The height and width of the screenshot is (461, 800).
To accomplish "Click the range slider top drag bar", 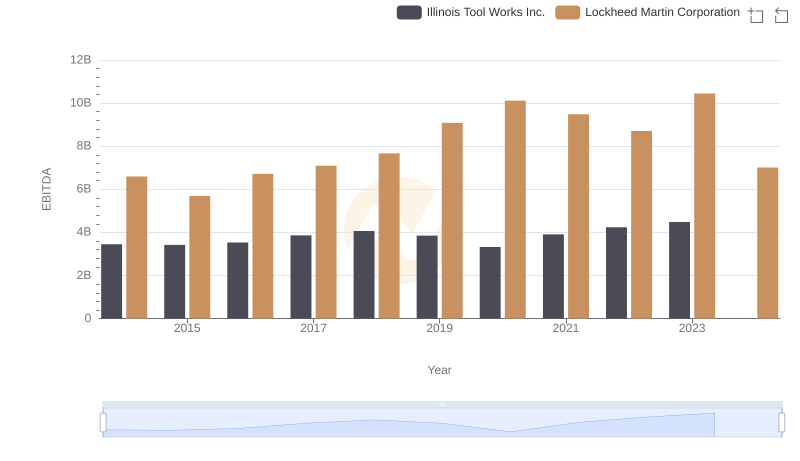I will pyautogui.click(x=442, y=404).
